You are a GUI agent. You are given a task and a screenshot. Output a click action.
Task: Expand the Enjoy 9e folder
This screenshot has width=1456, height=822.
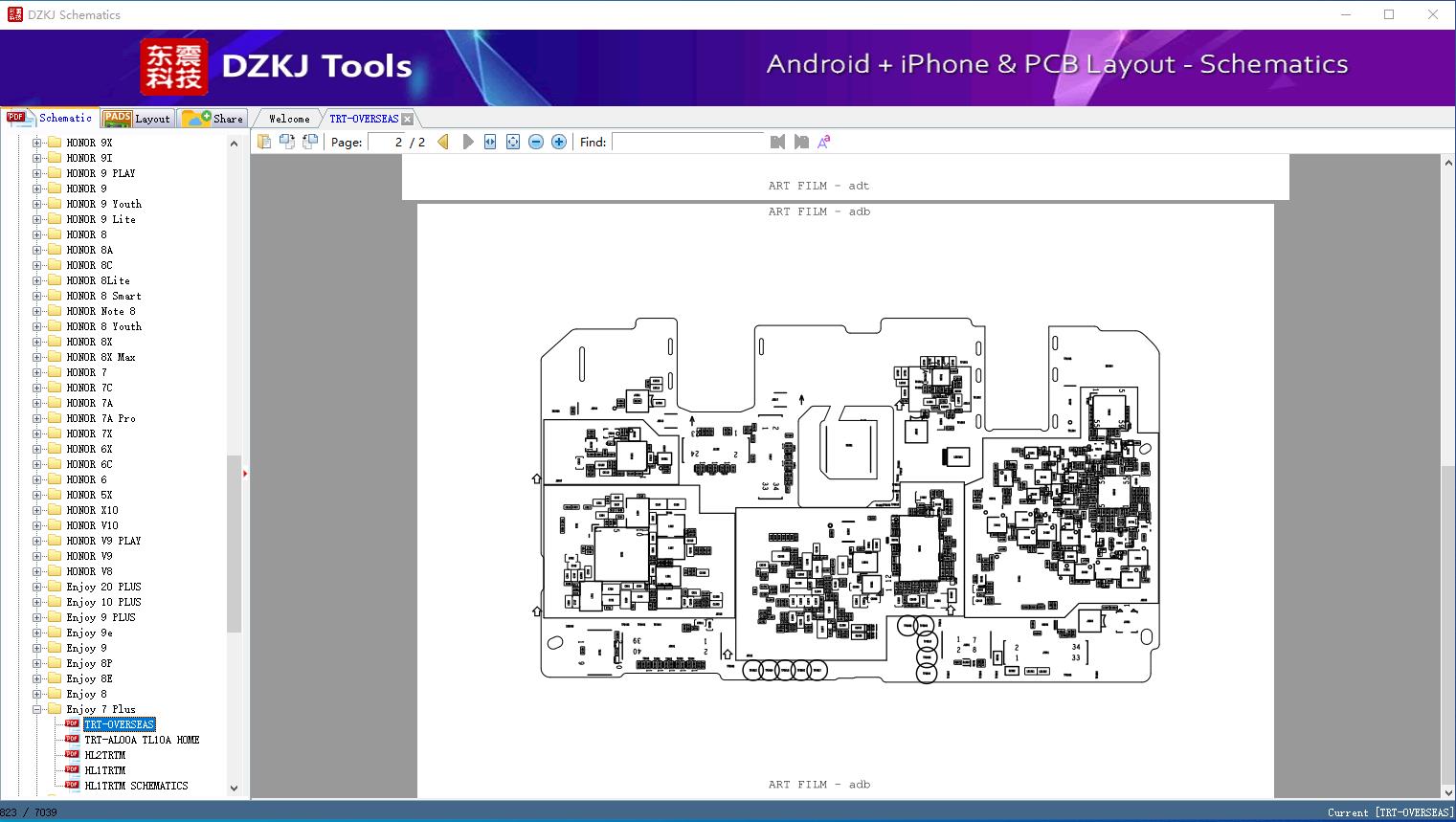(x=37, y=633)
